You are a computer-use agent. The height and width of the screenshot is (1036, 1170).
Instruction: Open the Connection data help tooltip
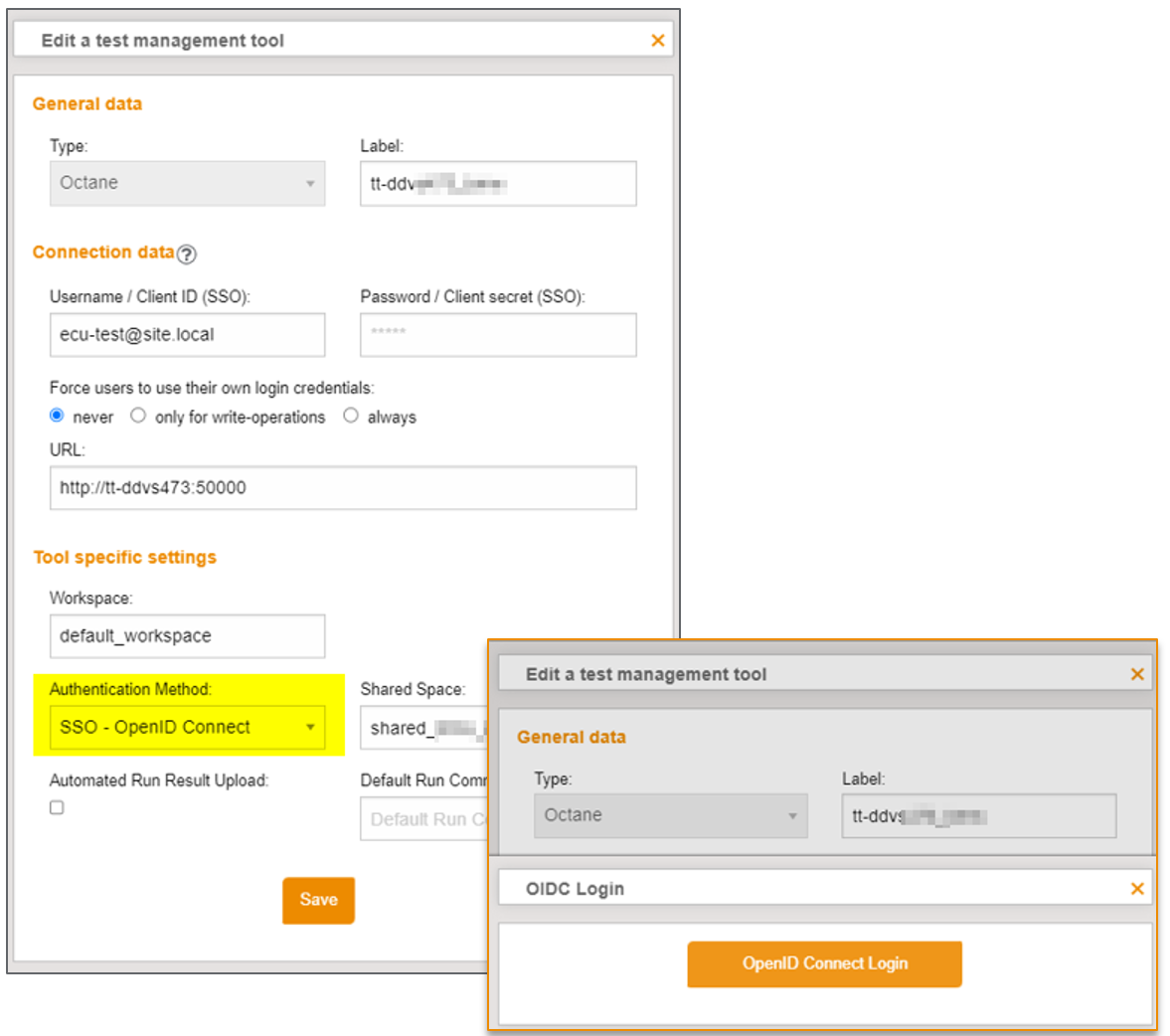pos(188,256)
